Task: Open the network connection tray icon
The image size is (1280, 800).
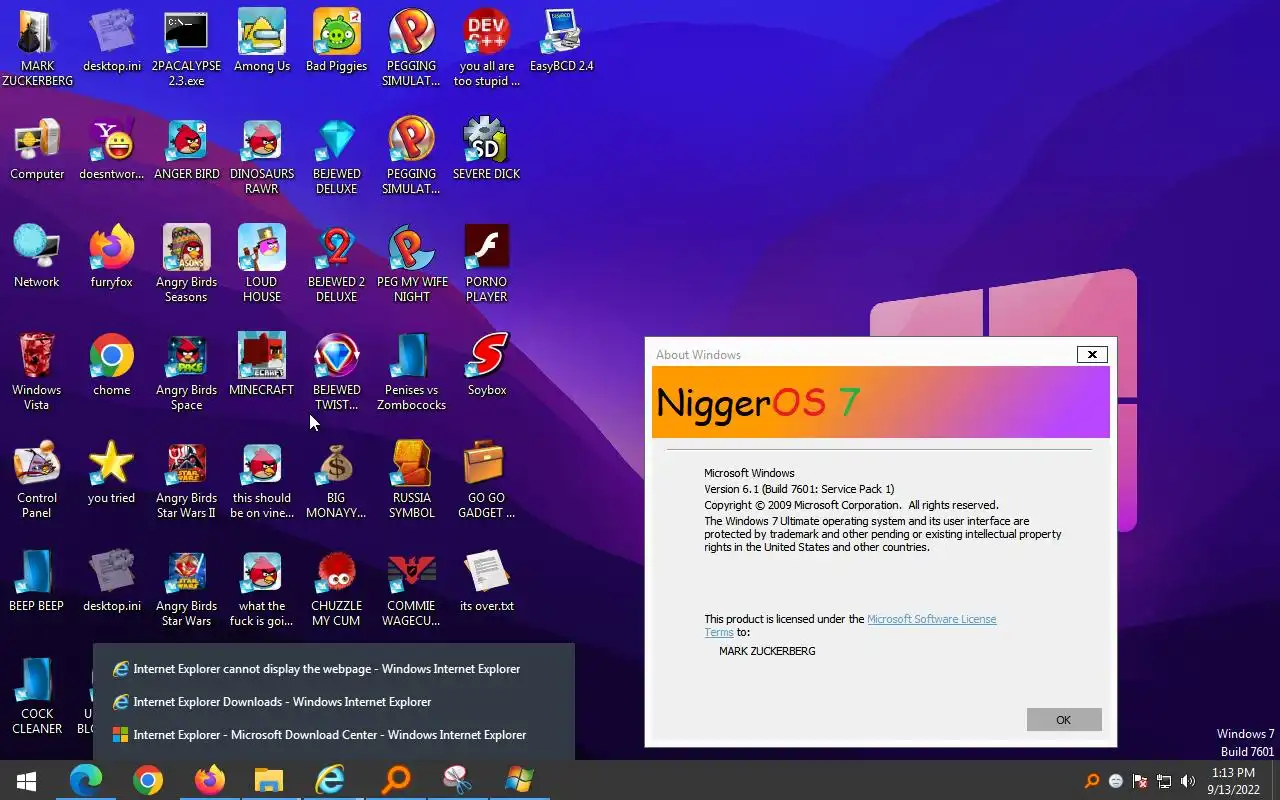Action: [x=1164, y=781]
